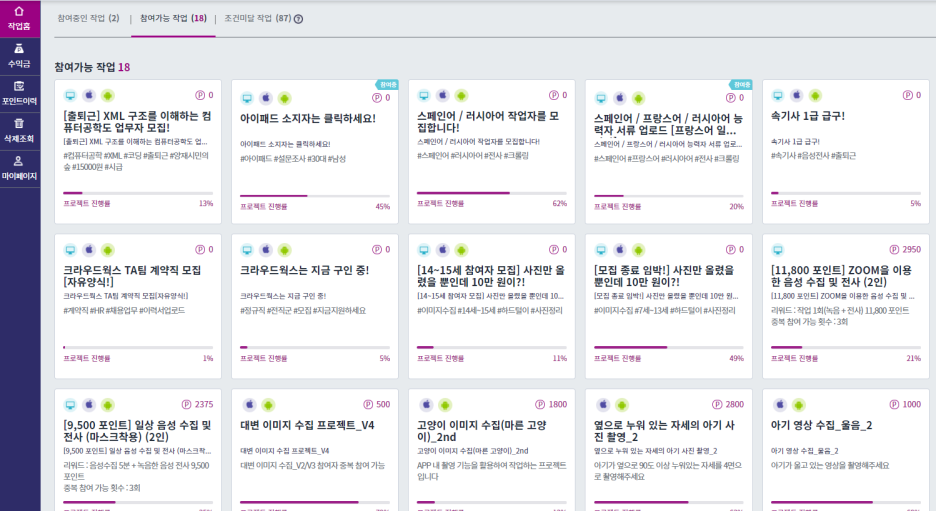936x511 pixels.
Task: Click 13% progress label on XML card
Action: click(x=206, y=204)
